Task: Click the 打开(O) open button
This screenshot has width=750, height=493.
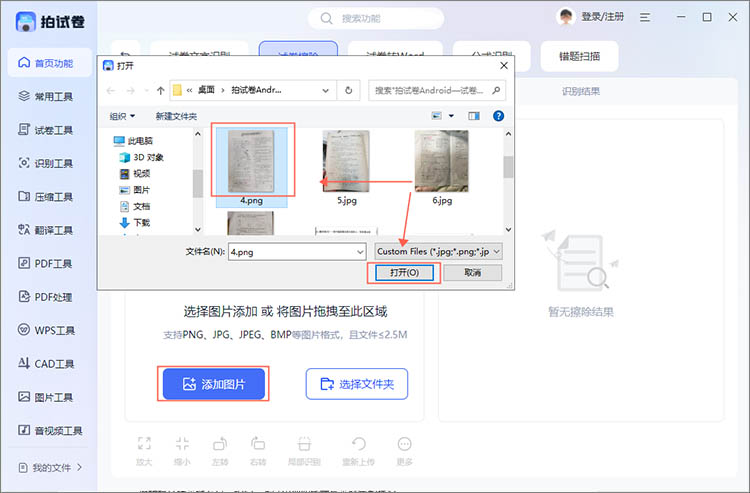Action: [x=404, y=273]
